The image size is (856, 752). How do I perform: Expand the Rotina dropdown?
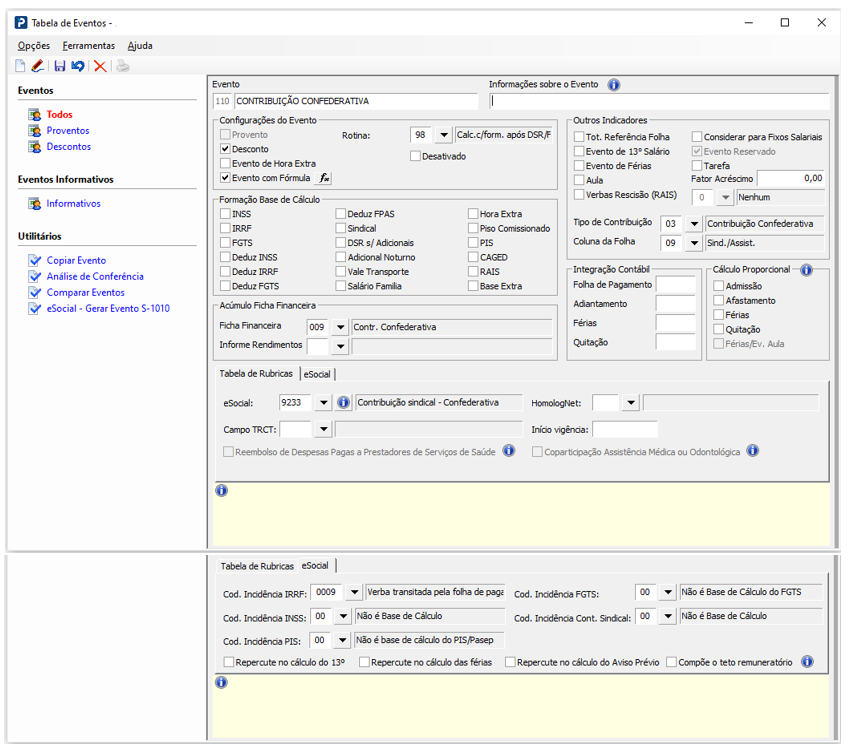pyautogui.click(x=444, y=135)
